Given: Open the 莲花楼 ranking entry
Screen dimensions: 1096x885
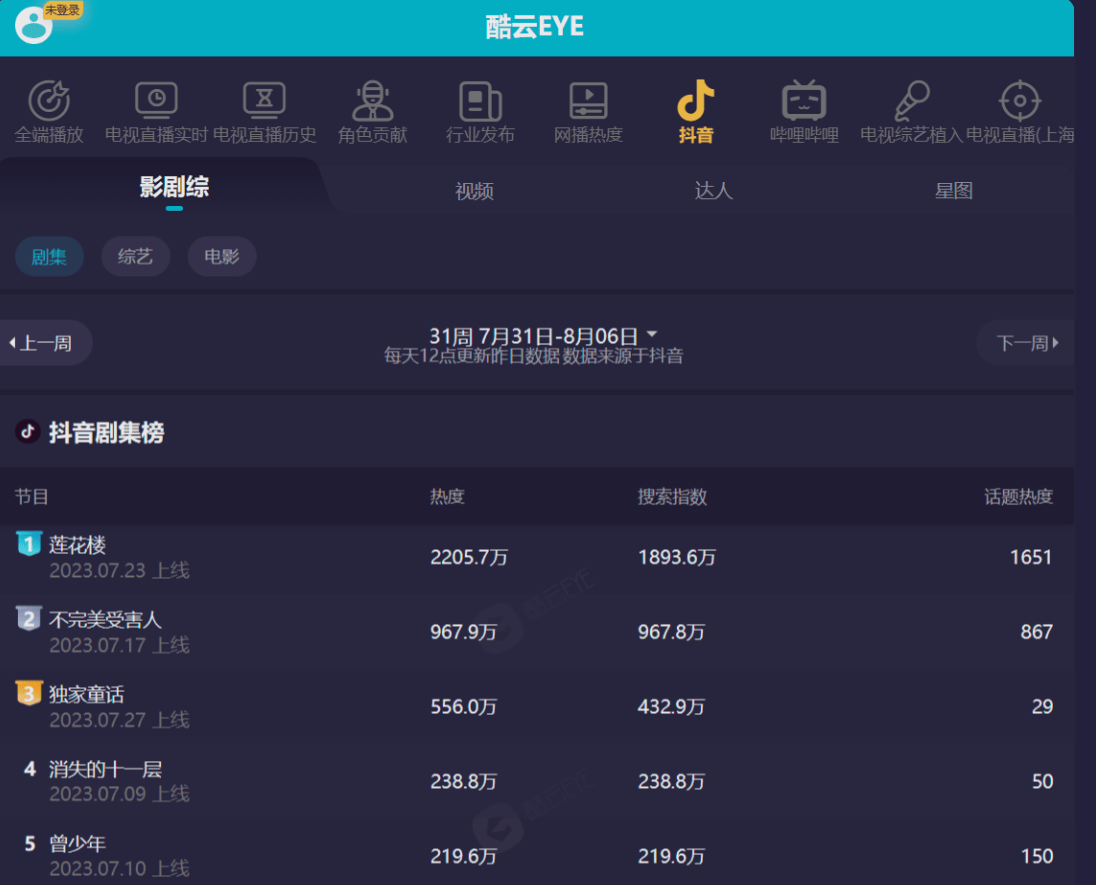Looking at the screenshot, I should [x=78, y=546].
